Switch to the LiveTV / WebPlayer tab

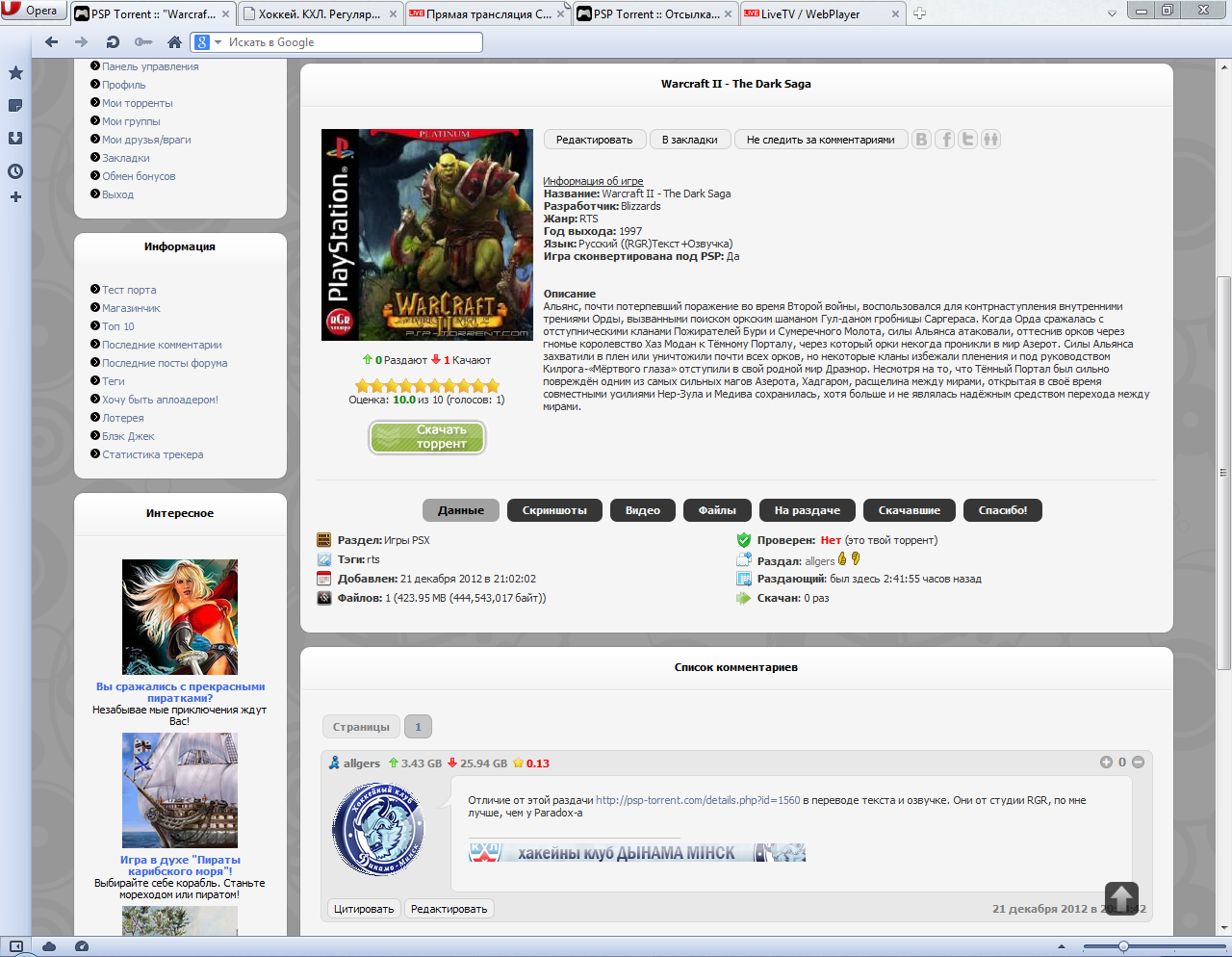823,13
